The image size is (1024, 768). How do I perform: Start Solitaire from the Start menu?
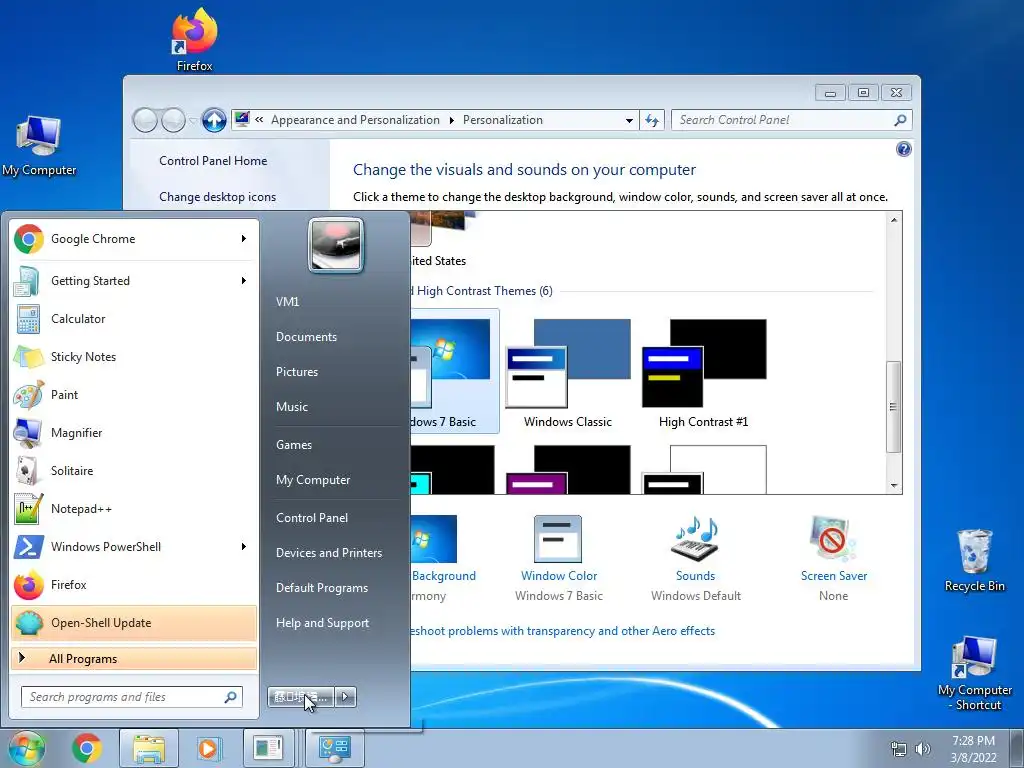coord(134,470)
